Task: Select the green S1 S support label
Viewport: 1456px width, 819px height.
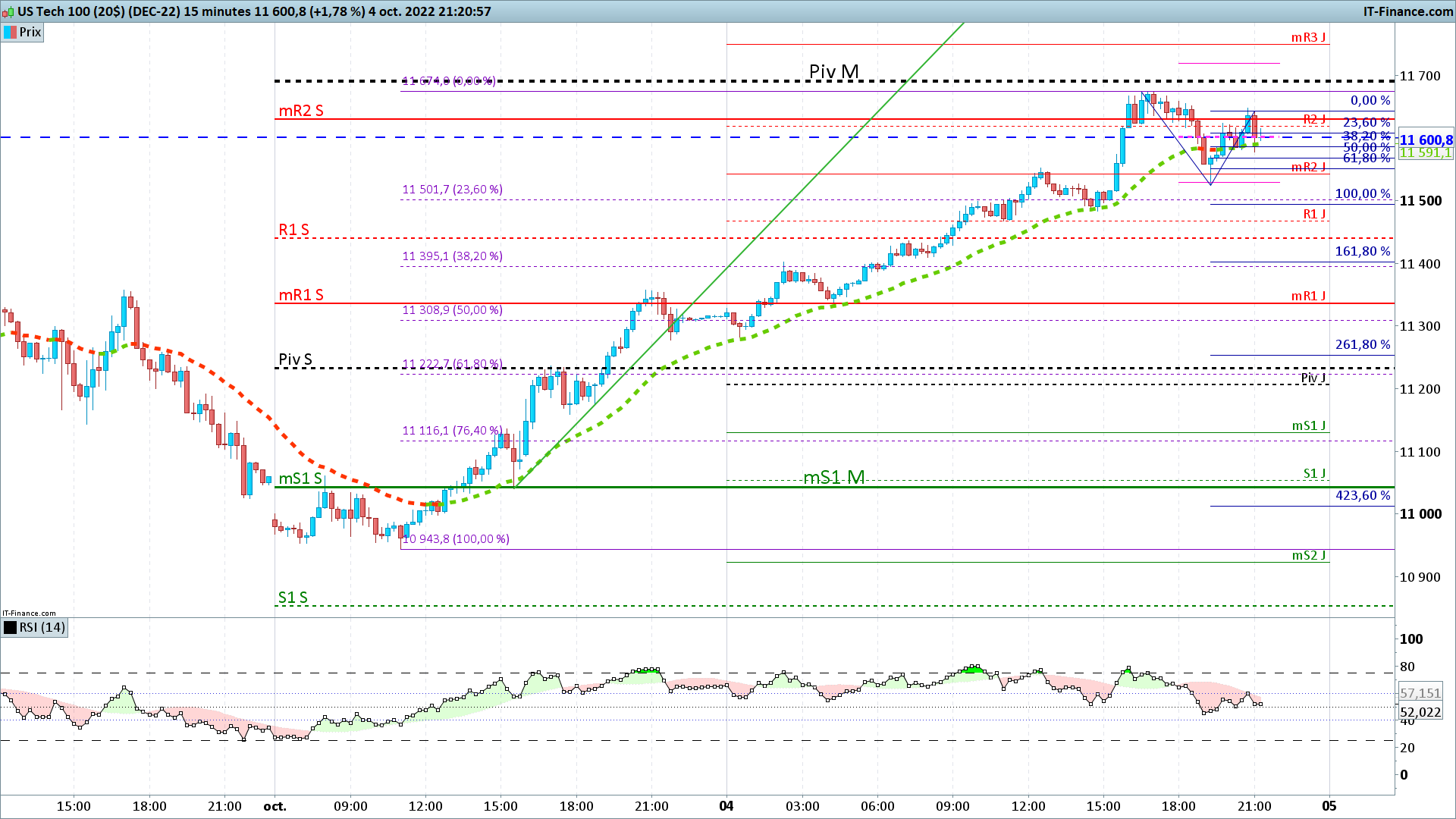Action: pyautogui.click(x=293, y=598)
